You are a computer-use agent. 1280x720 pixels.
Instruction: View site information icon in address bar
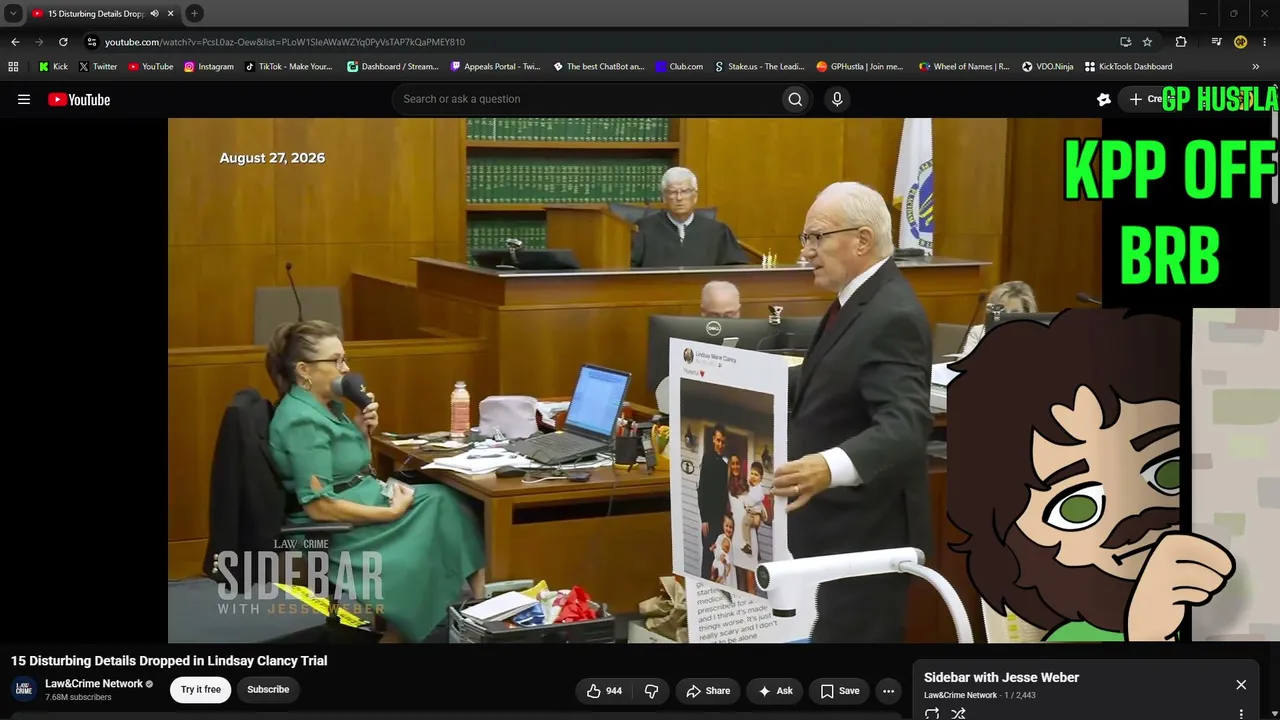(92, 42)
